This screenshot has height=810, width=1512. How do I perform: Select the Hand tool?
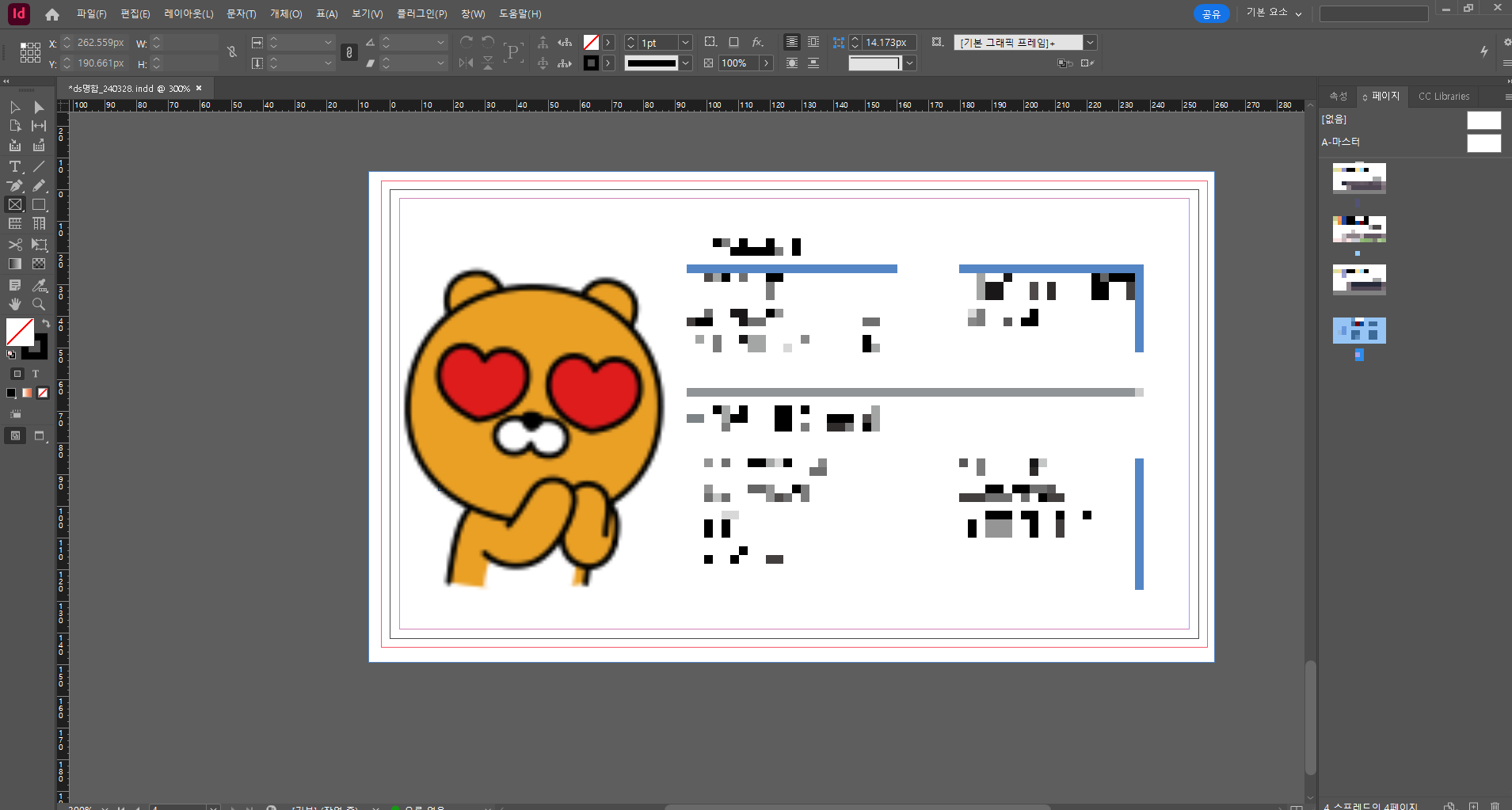coord(15,304)
